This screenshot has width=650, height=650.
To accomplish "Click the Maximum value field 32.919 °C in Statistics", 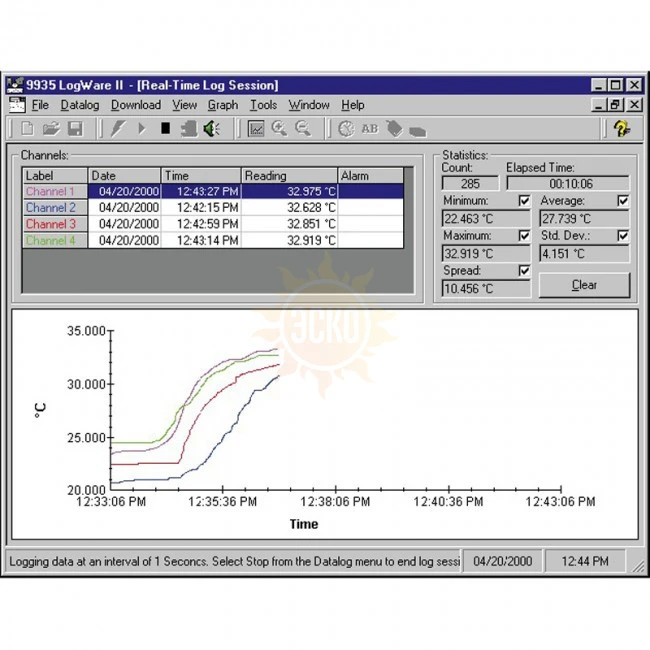I will point(486,253).
